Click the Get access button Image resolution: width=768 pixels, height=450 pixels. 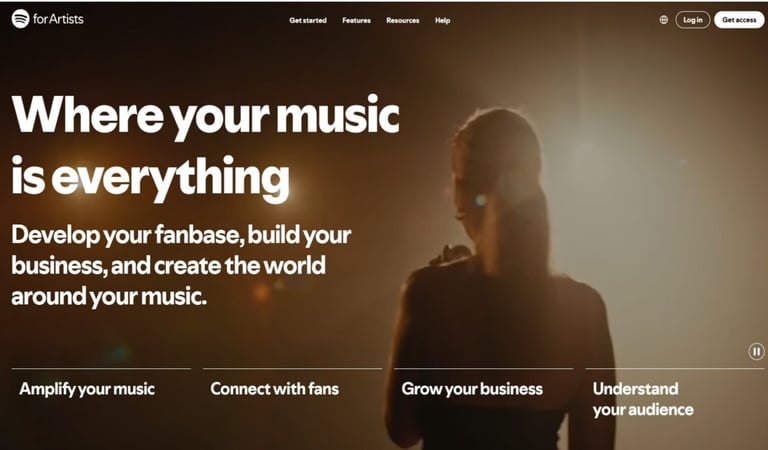pos(739,20)
